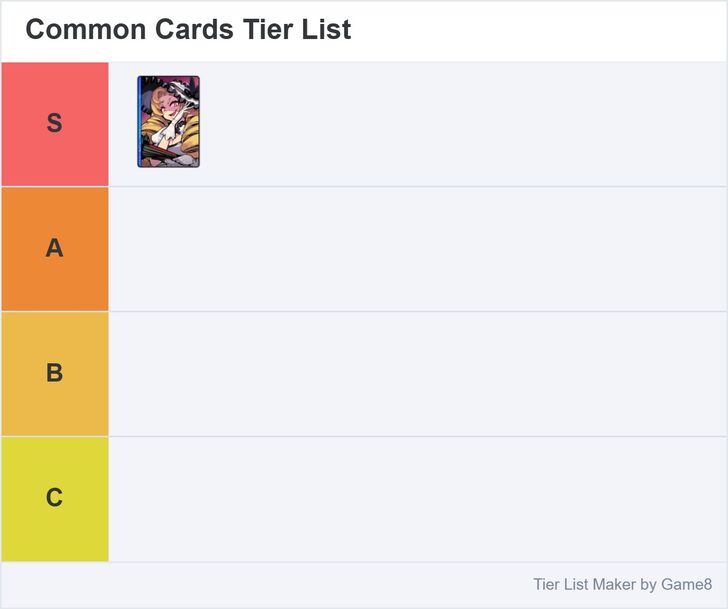This screenshot has height=609, width=728.
Task: Click the letter B in the tier column
Action: click(55, 373)
